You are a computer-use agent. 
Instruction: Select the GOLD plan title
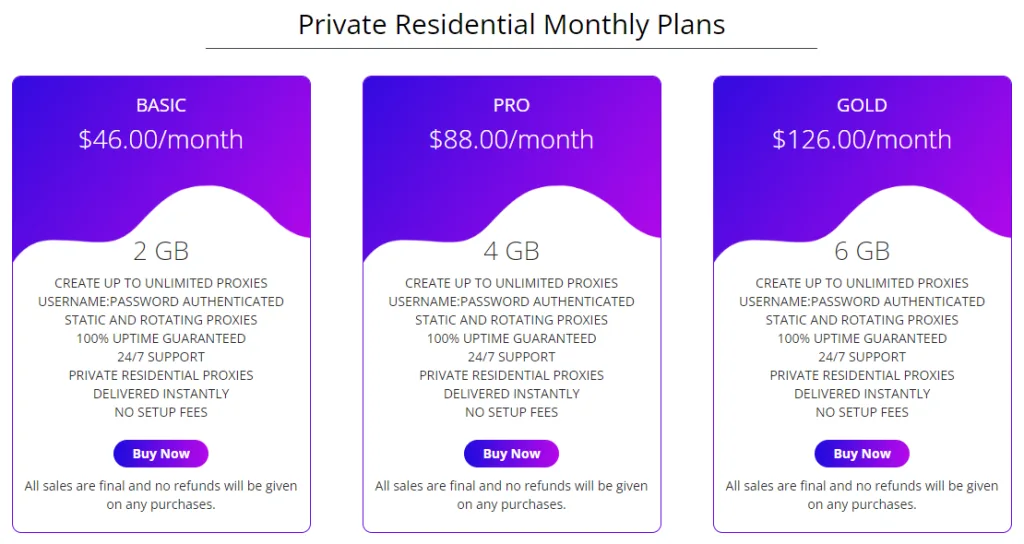pos(862,105)
